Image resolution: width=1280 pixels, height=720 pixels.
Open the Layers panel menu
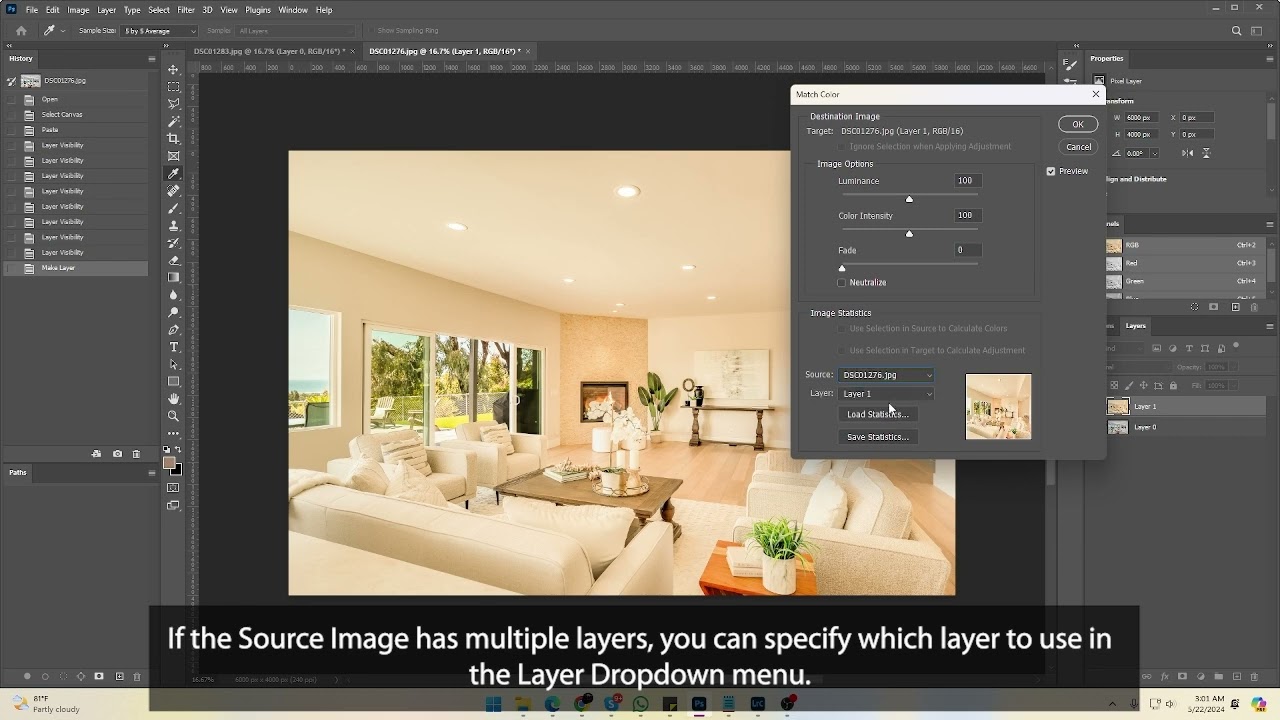tap(1270, 326)
